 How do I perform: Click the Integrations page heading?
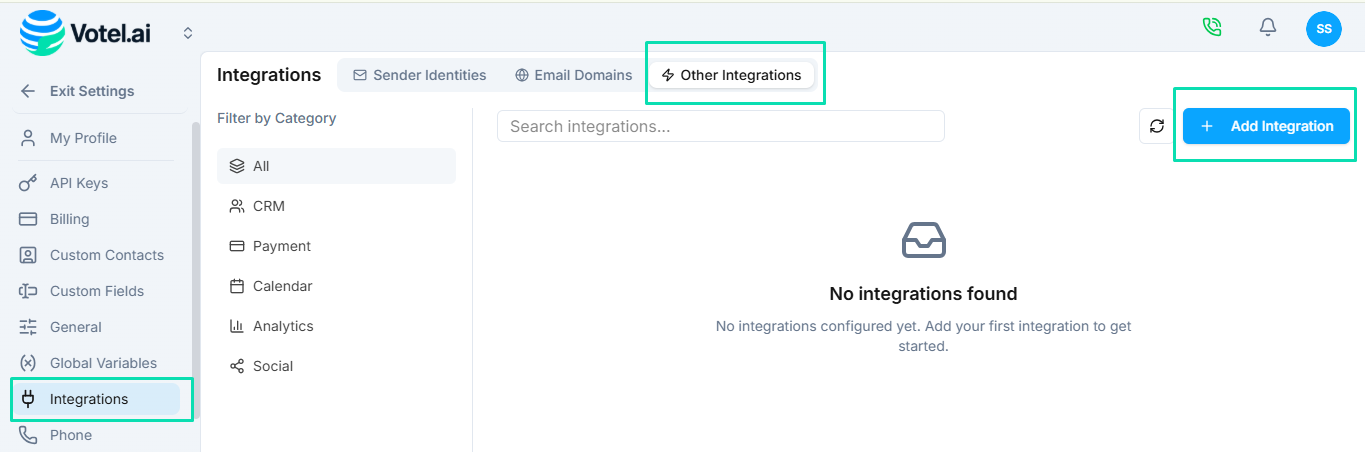269,75
